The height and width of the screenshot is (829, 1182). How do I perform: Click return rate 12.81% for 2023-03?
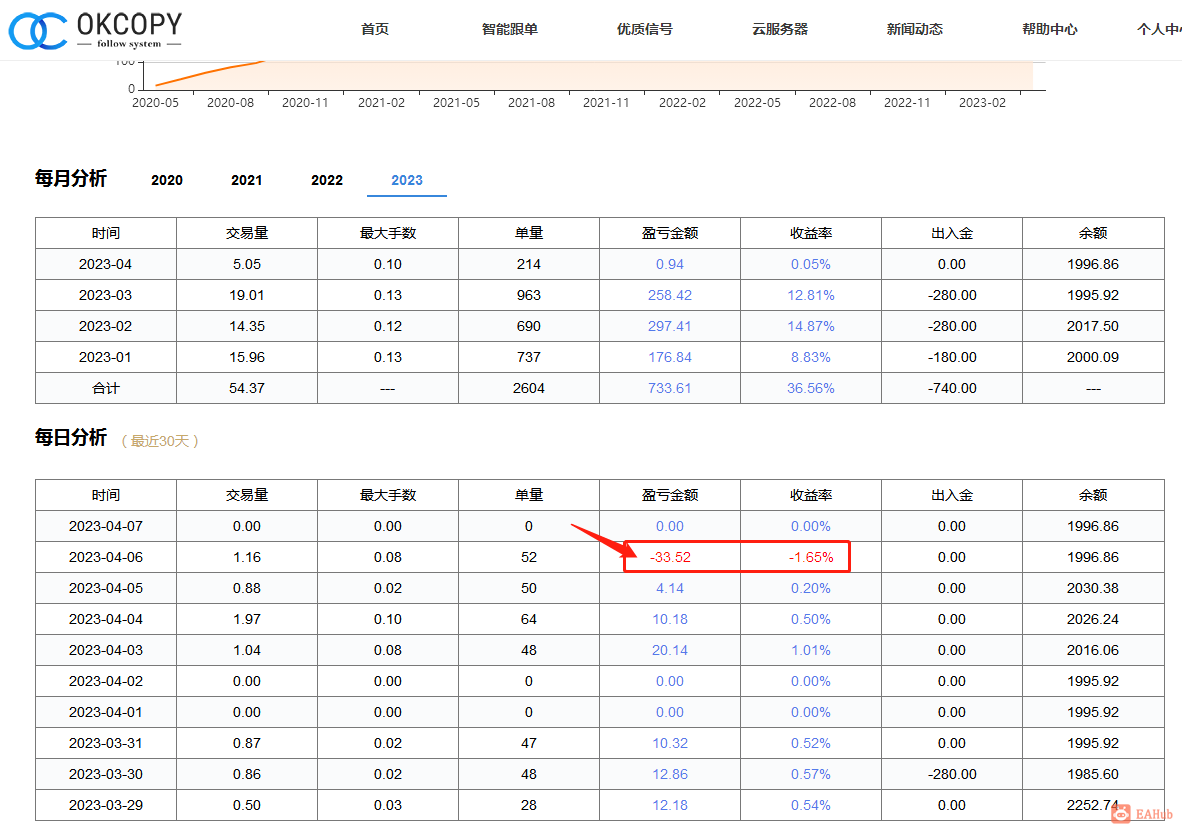pos(810,295)
